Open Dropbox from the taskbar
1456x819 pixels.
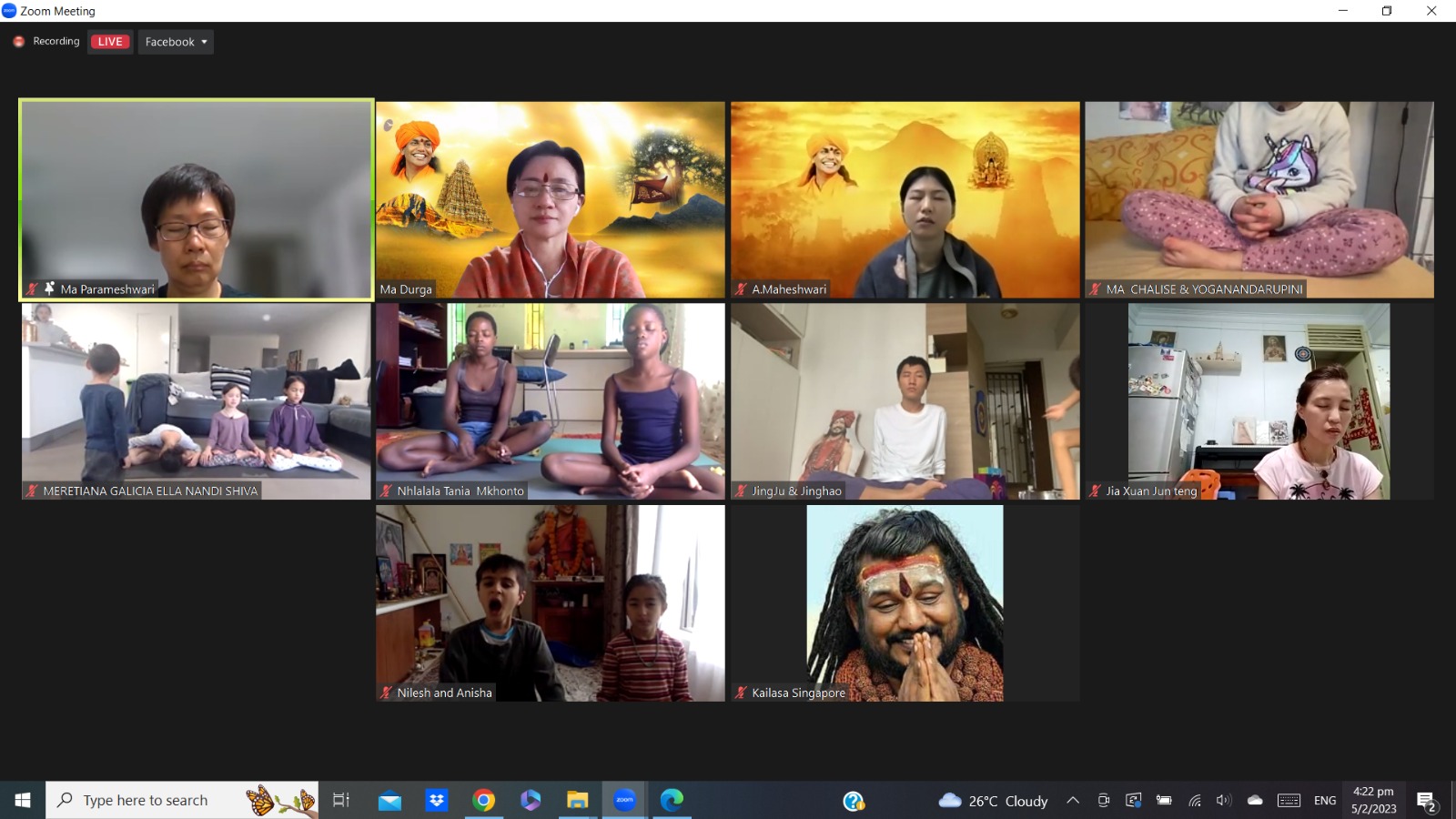(x=437, y=800)
